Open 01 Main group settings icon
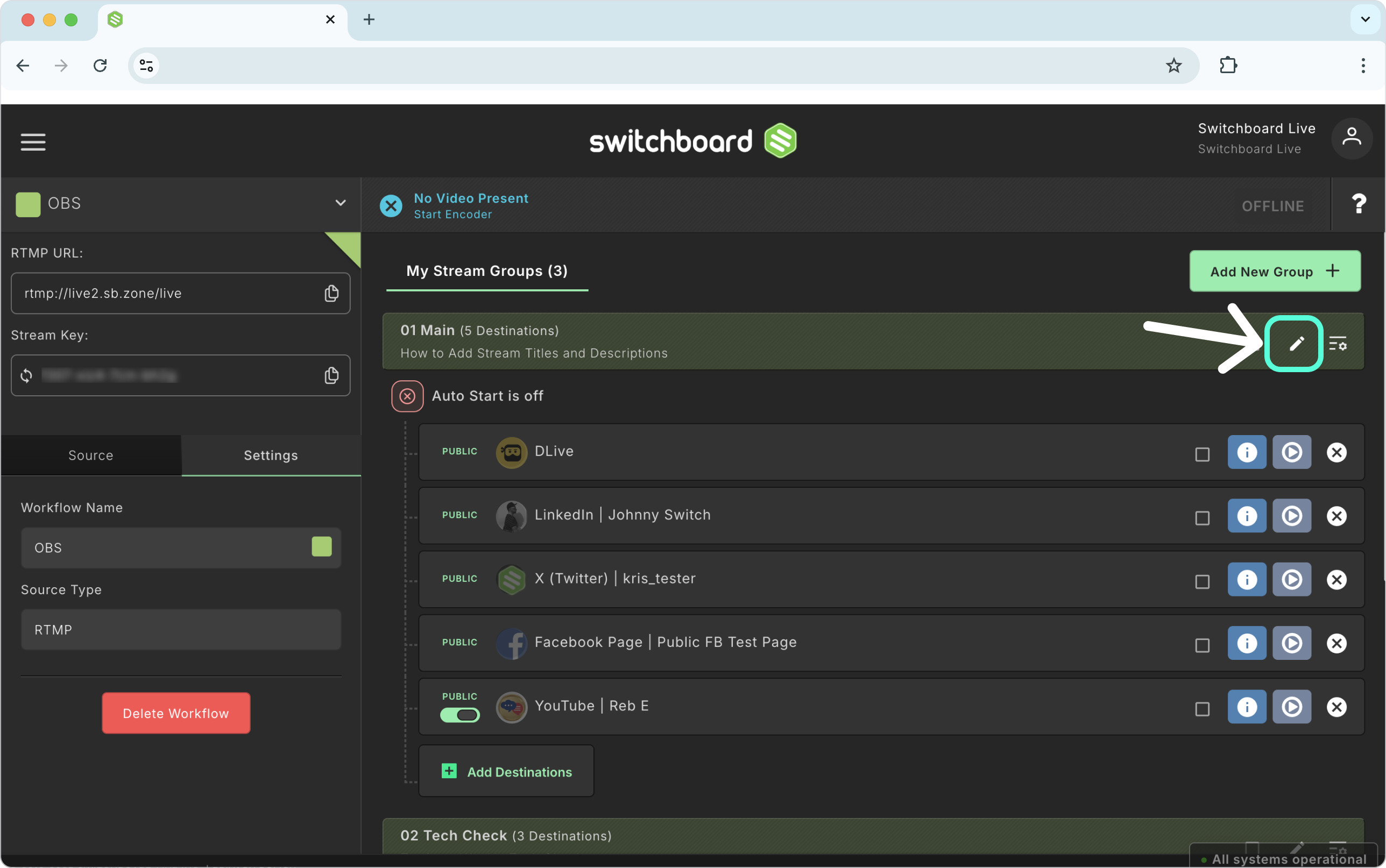Image resolution: width=1386 pixels, height=868 pixels. [1338, 344]
